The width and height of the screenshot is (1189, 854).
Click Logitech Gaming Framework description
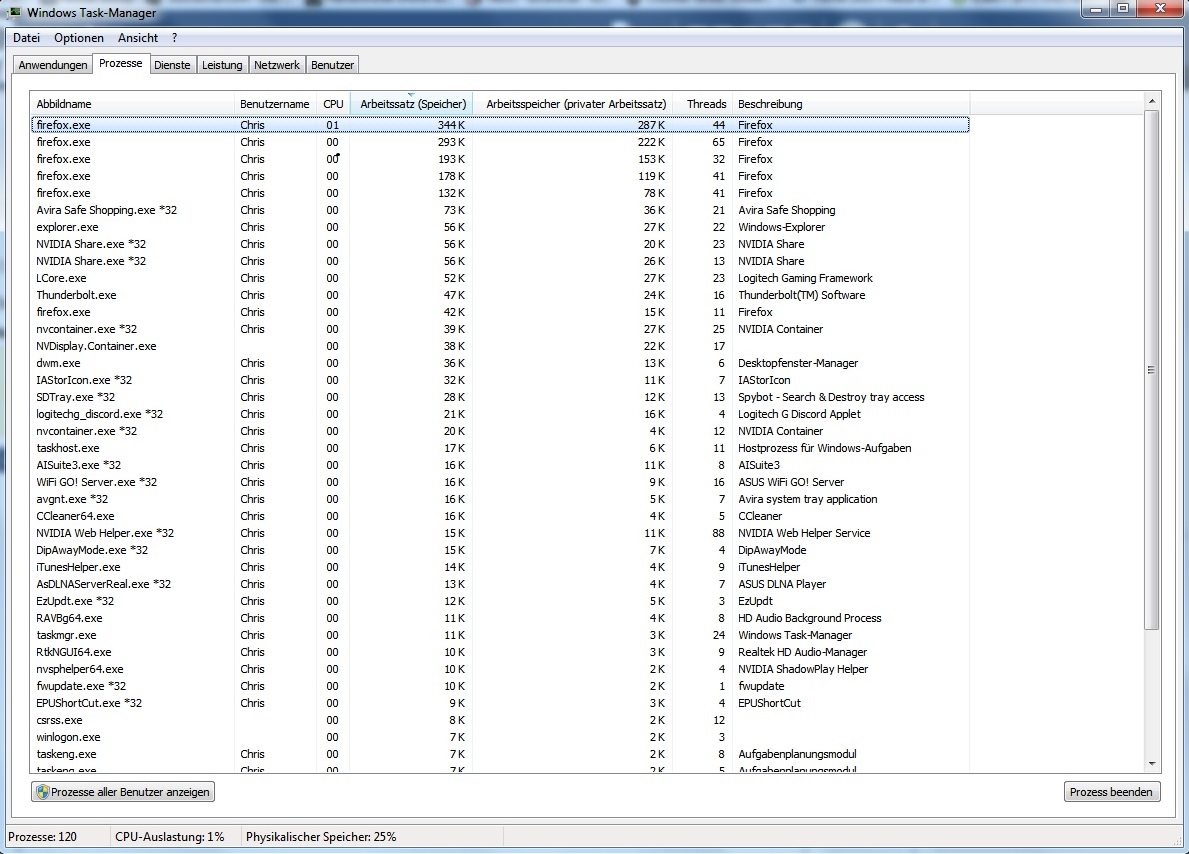tap(805, 278)
